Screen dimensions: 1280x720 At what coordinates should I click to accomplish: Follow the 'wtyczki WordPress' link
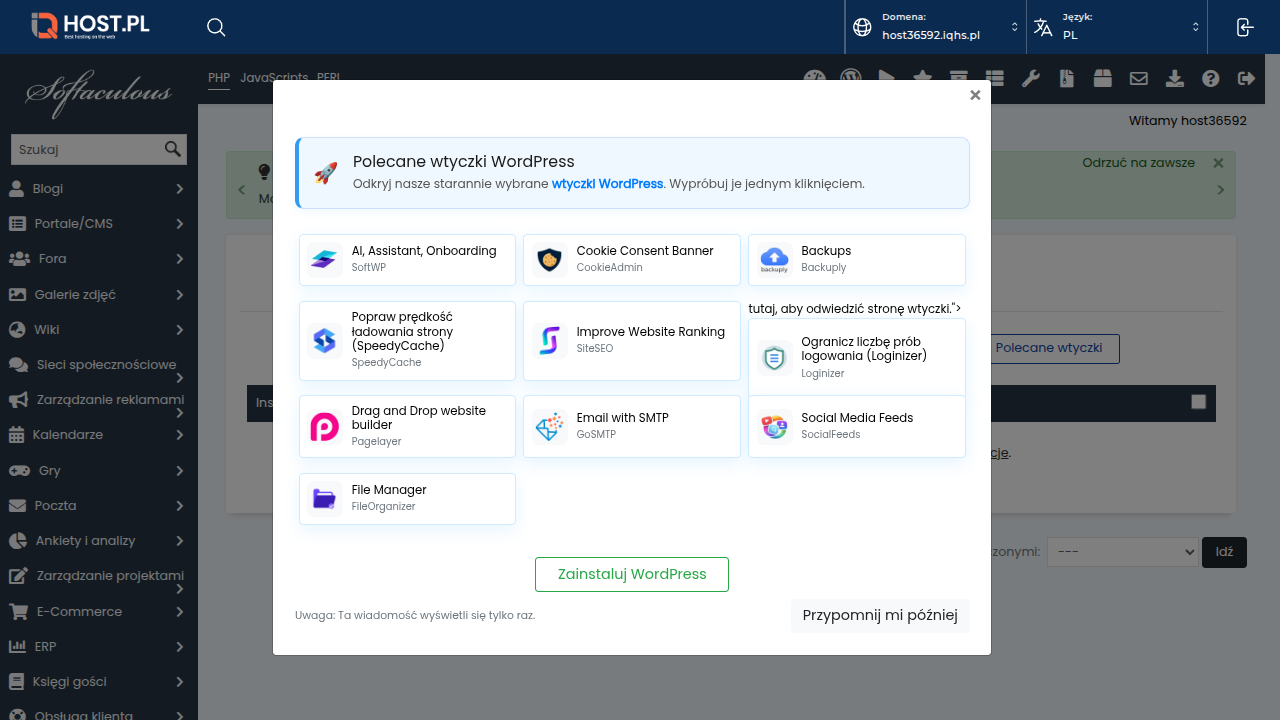(607, 184)
